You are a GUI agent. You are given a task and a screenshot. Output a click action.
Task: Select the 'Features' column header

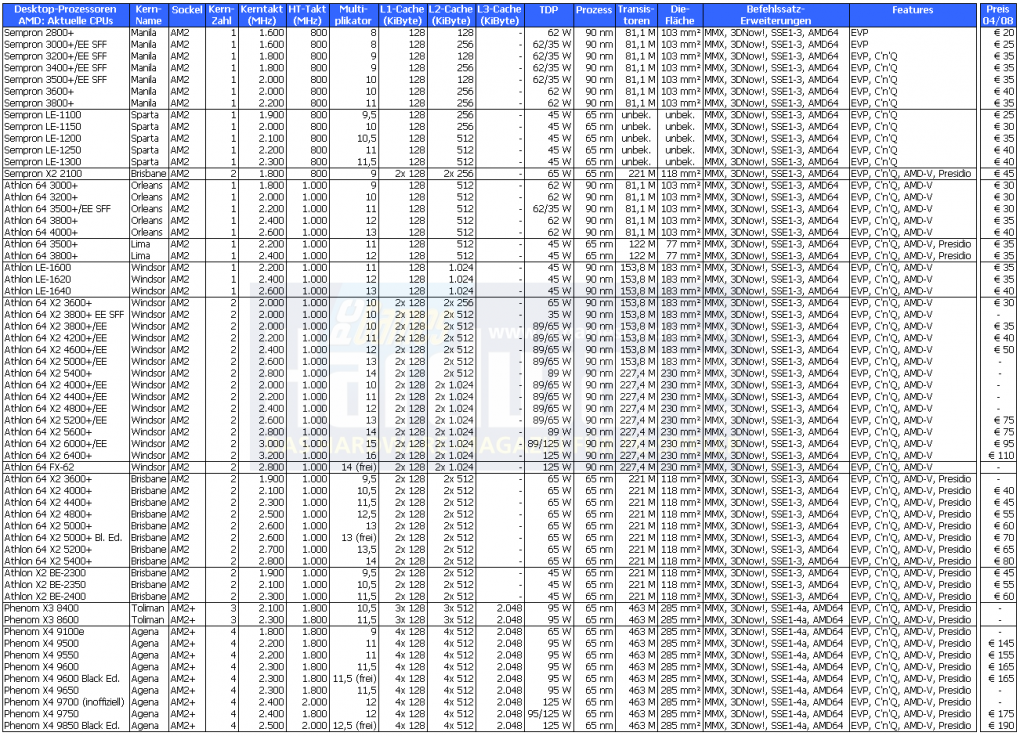(912, 15)
